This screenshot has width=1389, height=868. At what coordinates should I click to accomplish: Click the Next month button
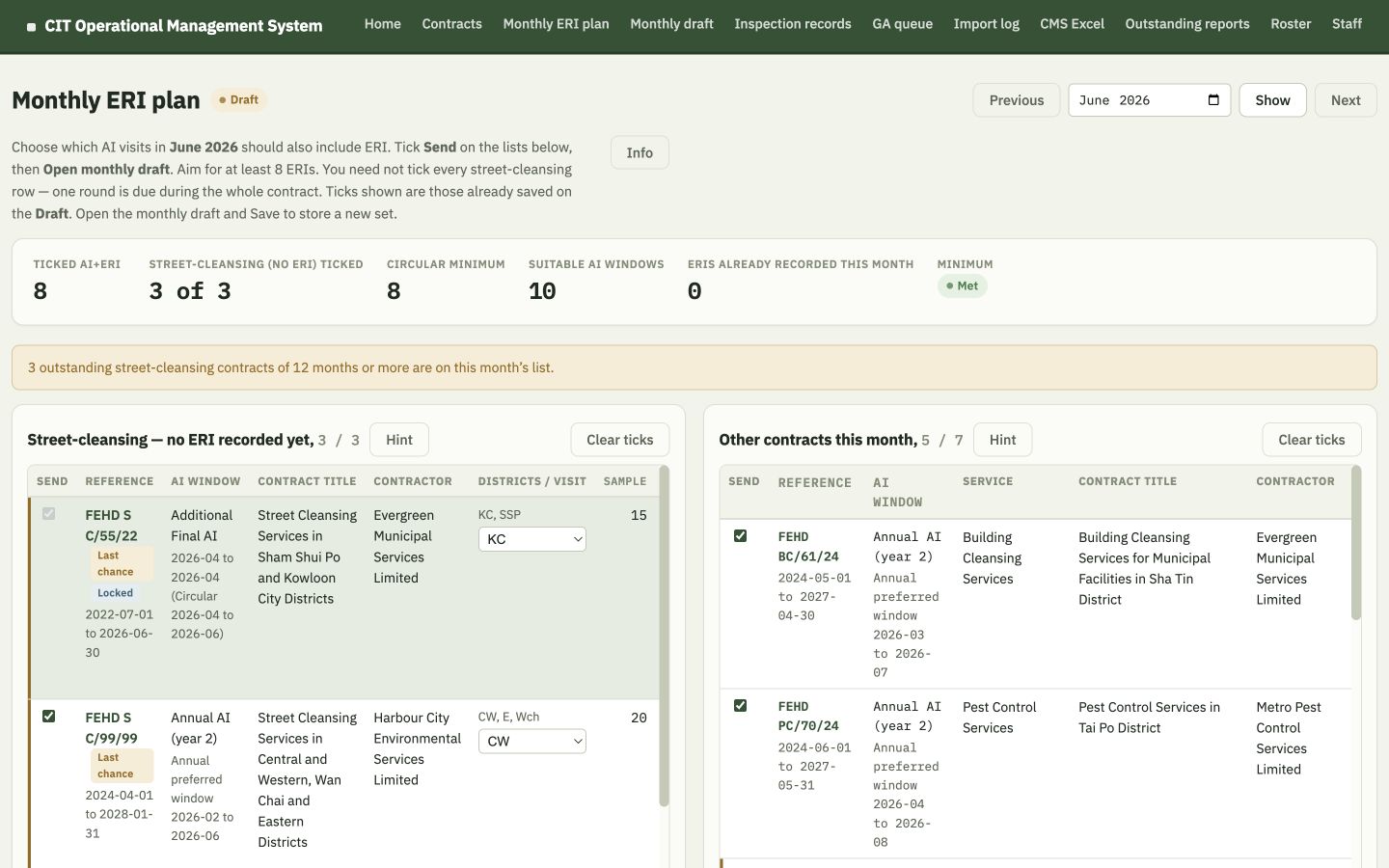point(1346,100)
